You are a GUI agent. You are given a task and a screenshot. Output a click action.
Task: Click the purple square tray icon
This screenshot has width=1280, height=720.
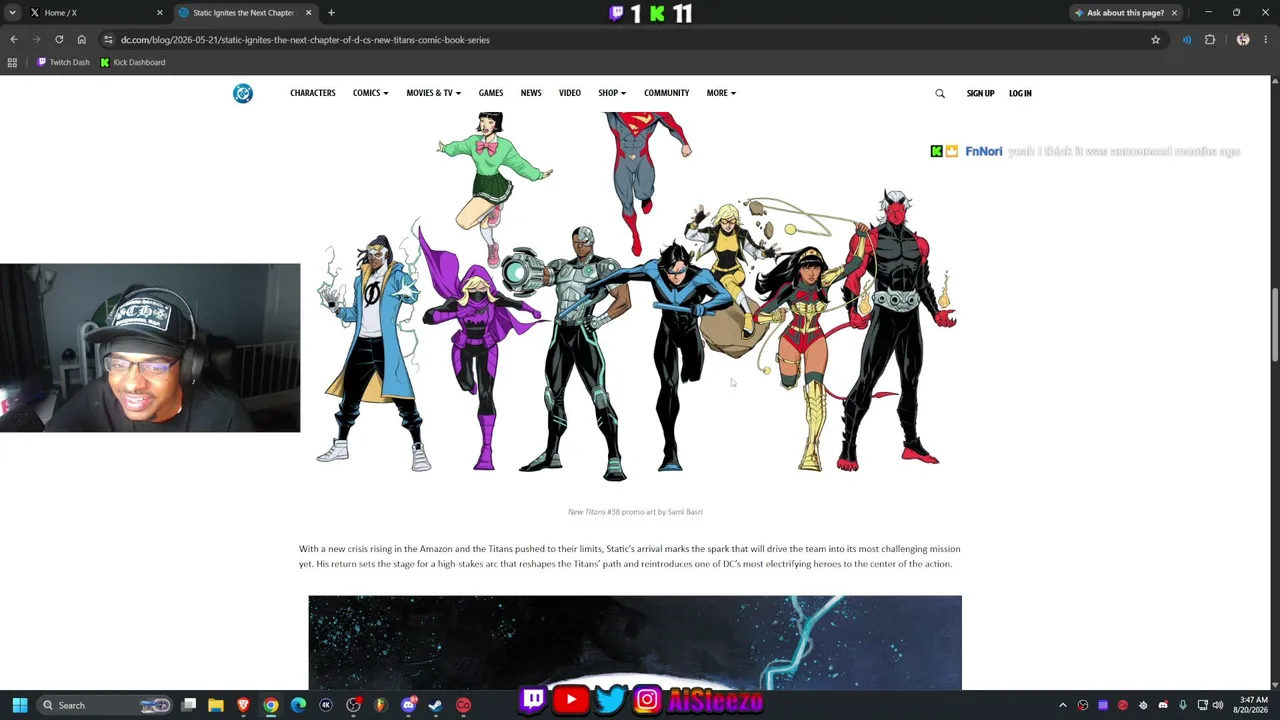point(1103,705)
